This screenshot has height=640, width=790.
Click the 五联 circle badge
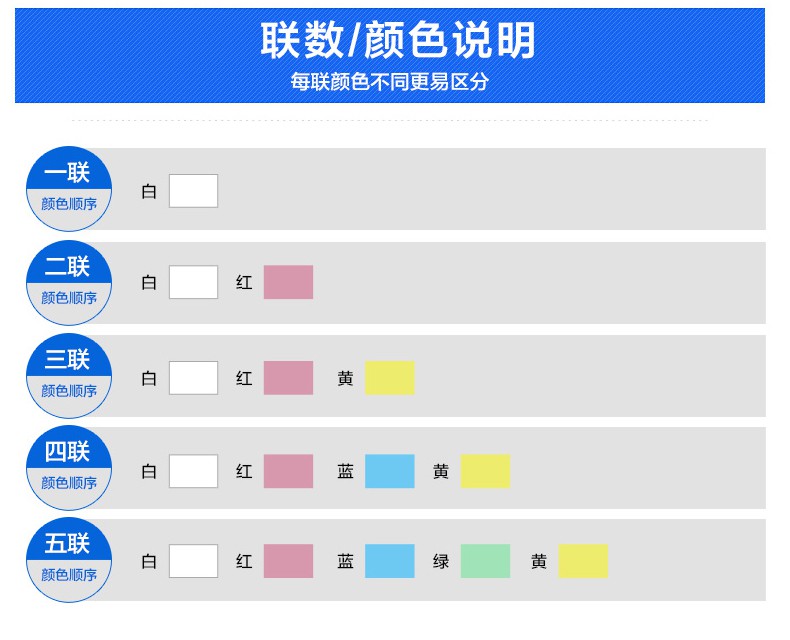[68, 560]
